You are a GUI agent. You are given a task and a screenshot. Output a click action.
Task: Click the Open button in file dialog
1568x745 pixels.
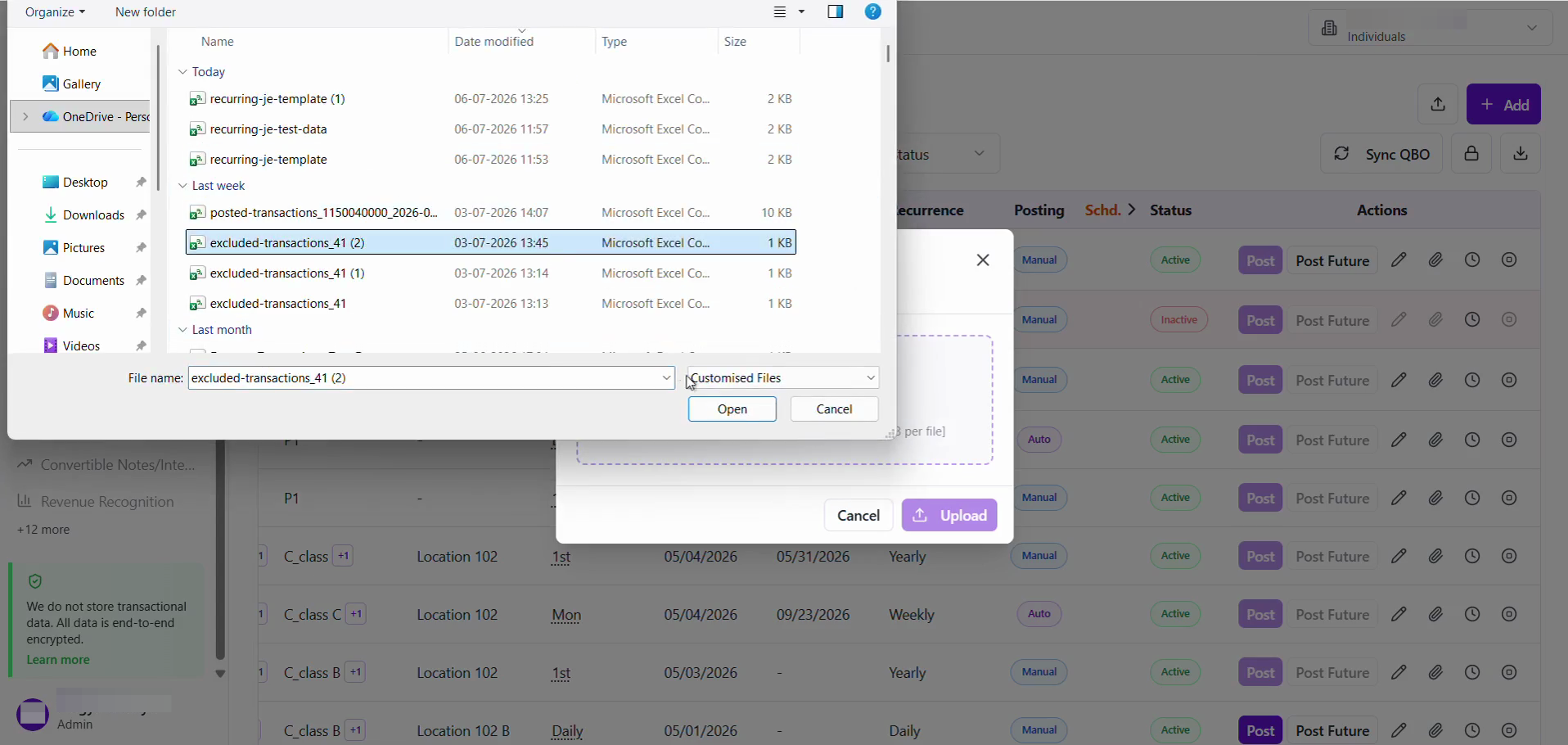732,409
